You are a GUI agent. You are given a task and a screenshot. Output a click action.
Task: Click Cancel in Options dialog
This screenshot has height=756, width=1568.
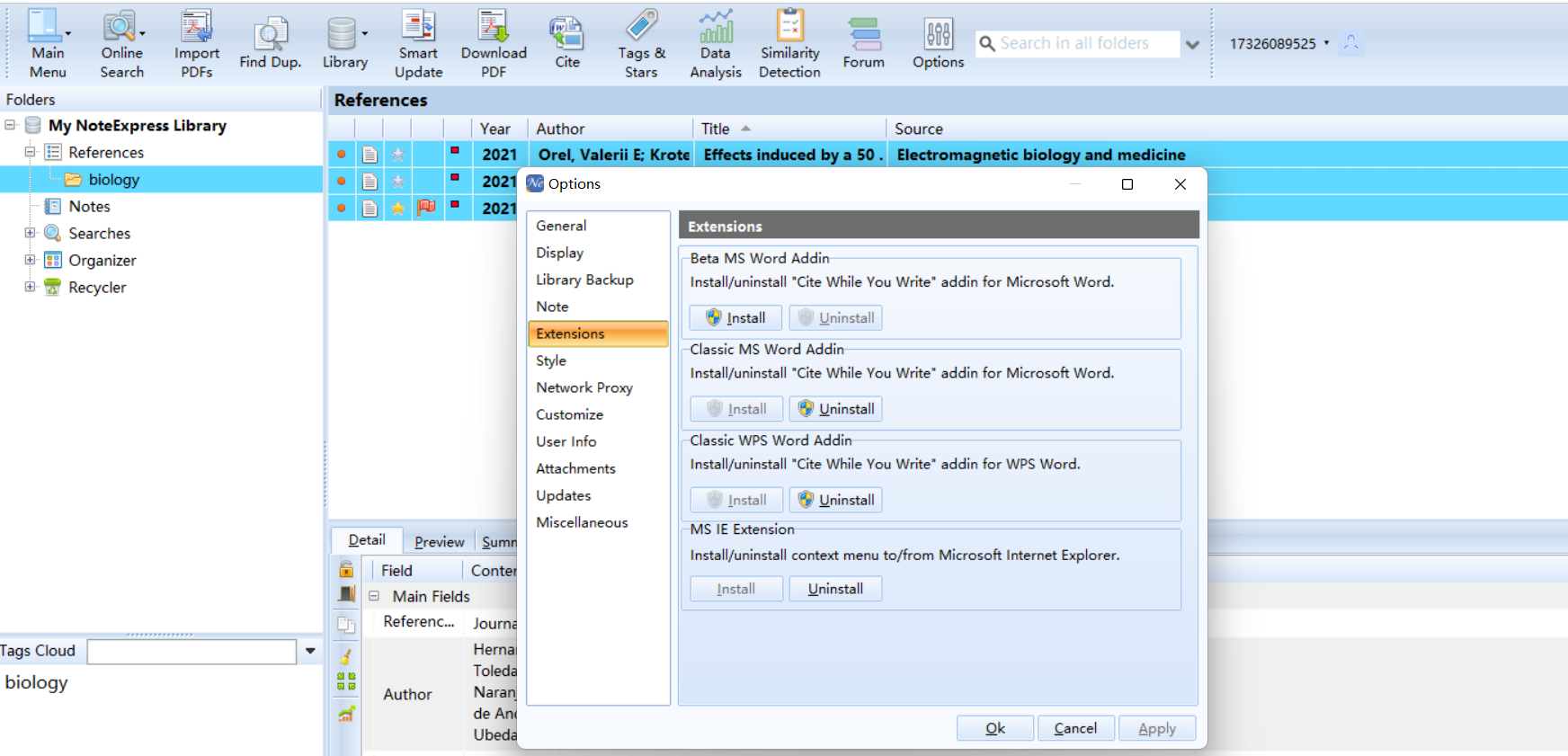(x=1075, y=728)
